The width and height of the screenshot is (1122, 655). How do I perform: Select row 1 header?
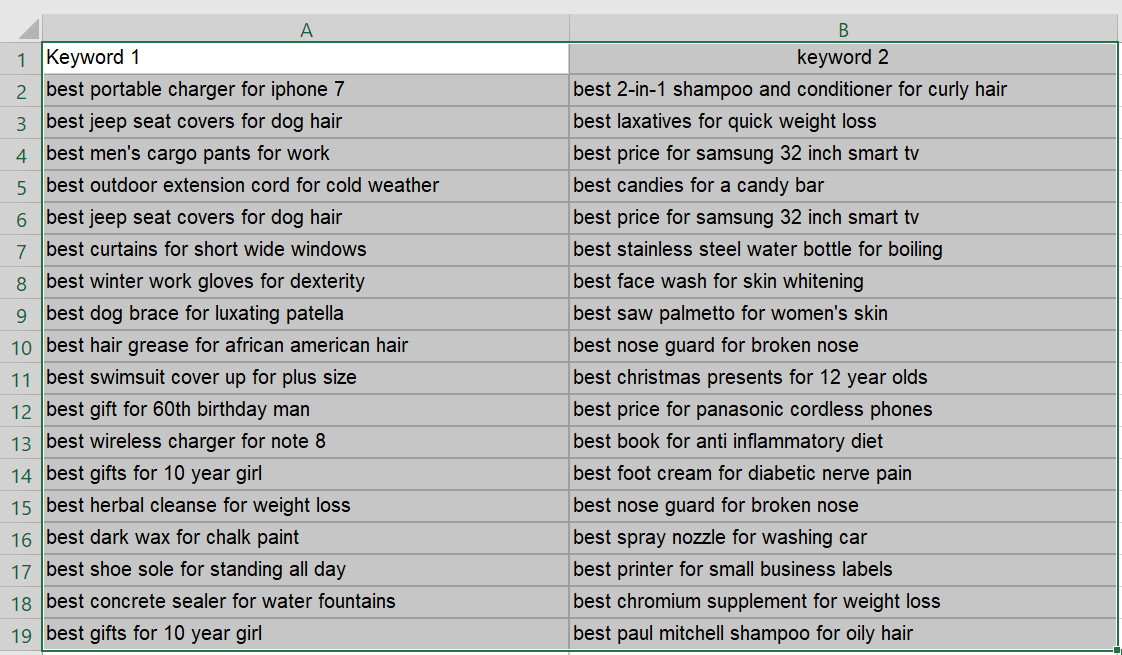coord(21,59)
